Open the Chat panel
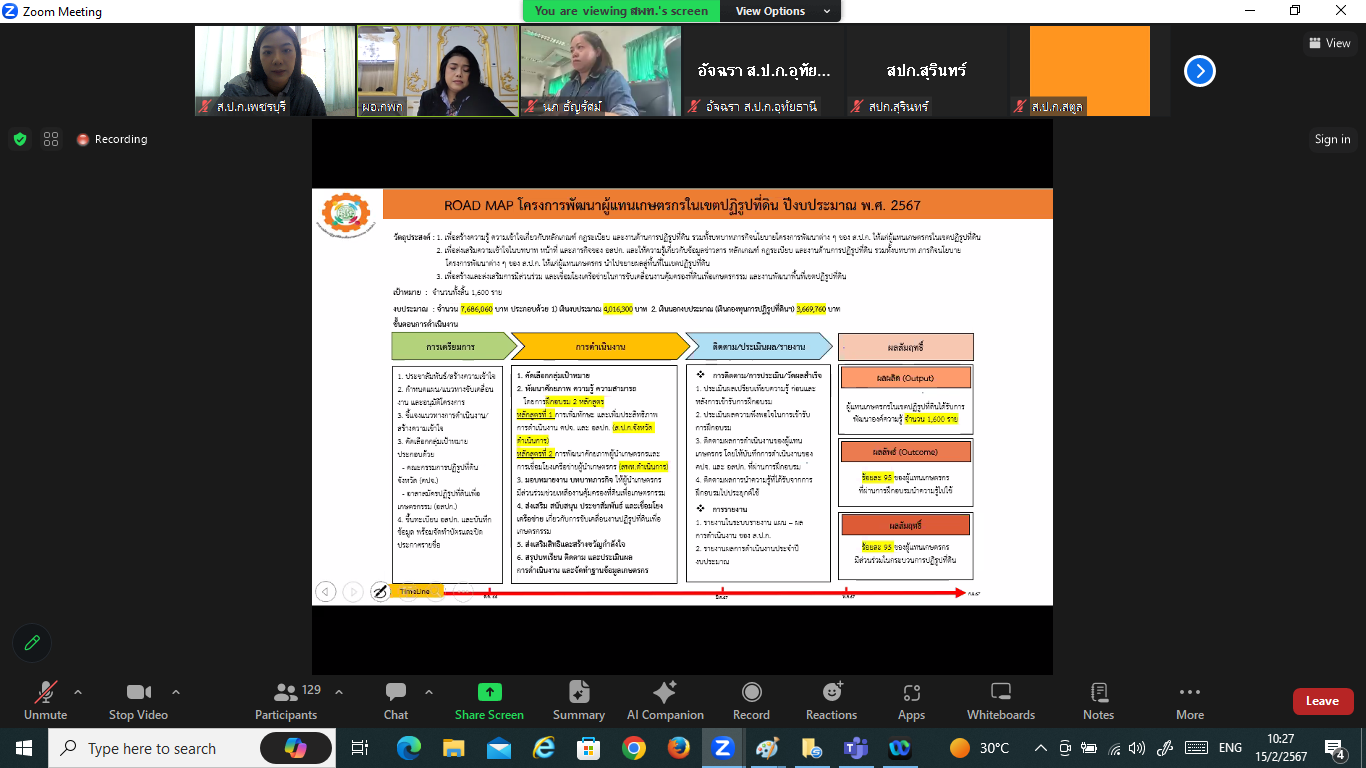1366x768 pixels. pos(396,700)
